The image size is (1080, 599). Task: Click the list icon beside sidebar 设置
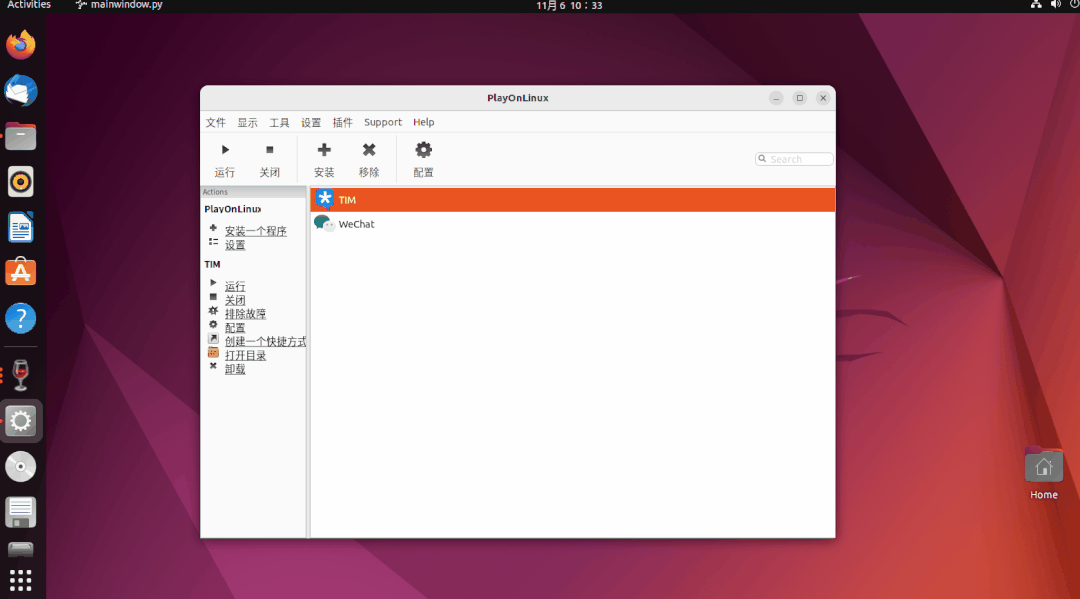pos(214,242)
